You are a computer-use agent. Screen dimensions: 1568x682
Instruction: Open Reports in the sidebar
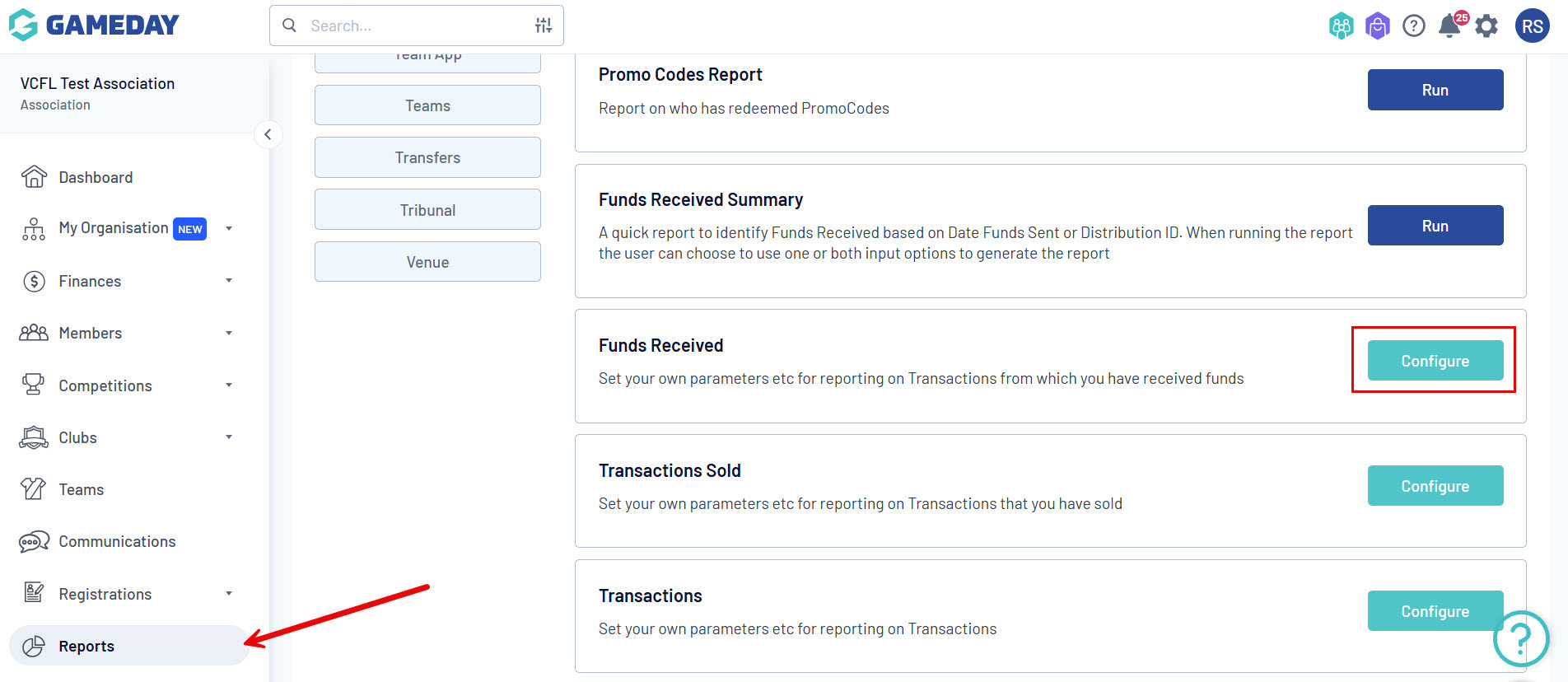pyautogui.click(x=86, y=646)
